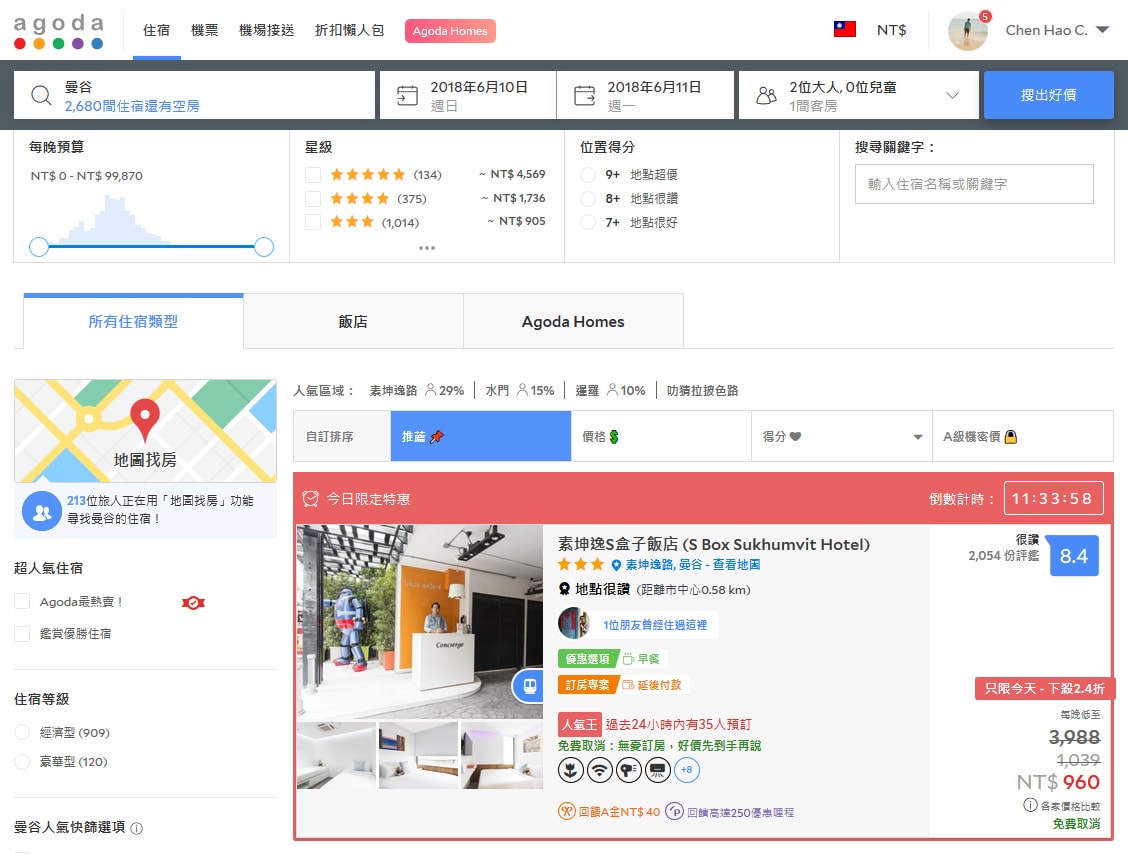Click the price comparison info icon
Screen dimensions: 1128x854
click(1030, 805)
